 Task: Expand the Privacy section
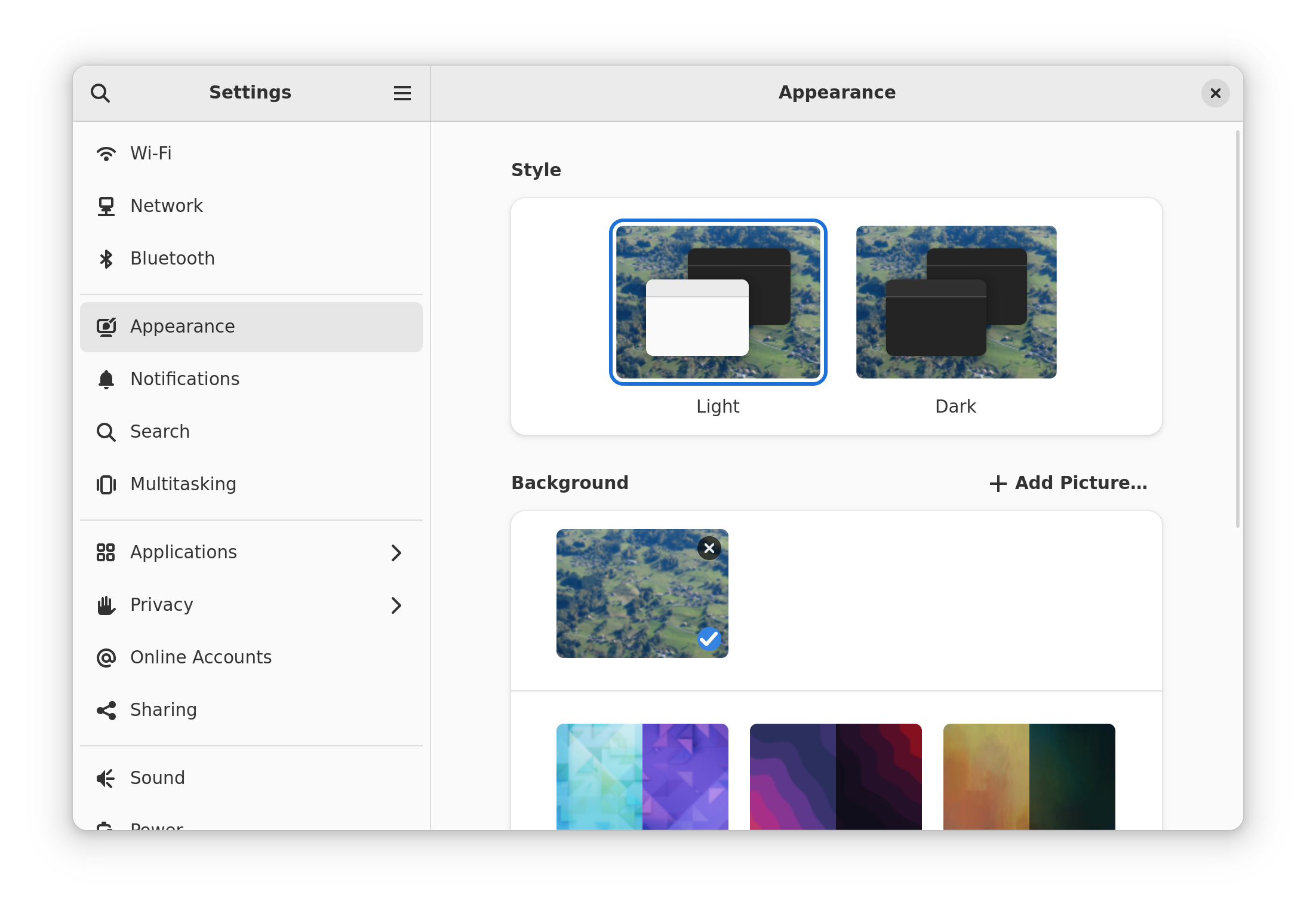pos(396,605)
